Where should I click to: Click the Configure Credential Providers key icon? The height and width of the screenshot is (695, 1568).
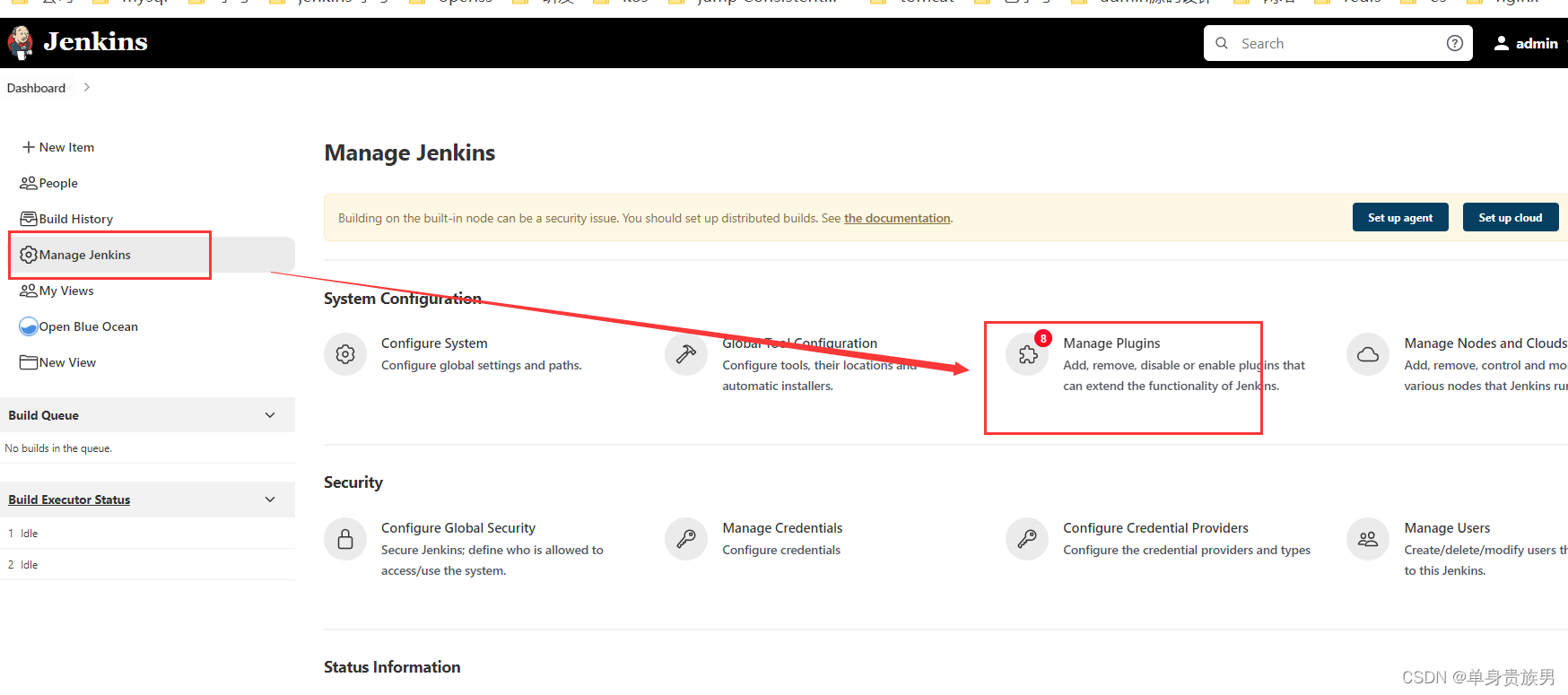(x=1027, y=539)
